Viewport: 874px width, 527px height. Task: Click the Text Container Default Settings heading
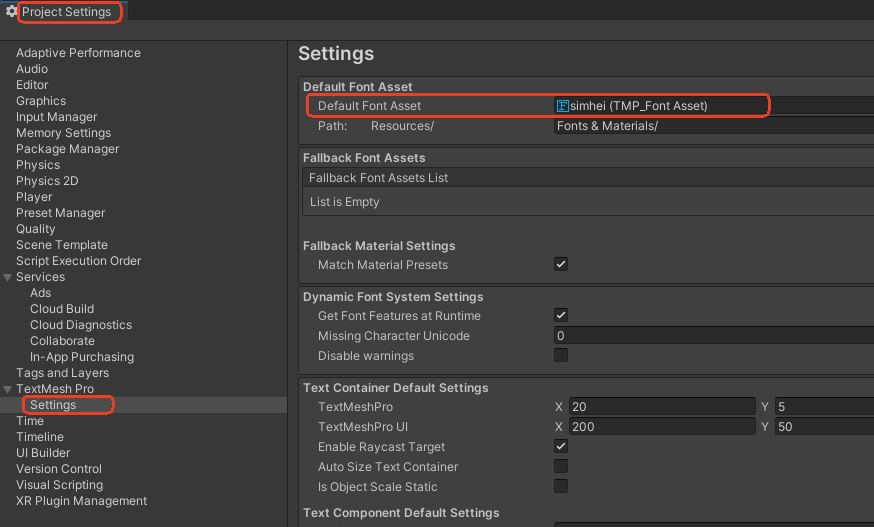pyautogui.click(x=395, y=388)
